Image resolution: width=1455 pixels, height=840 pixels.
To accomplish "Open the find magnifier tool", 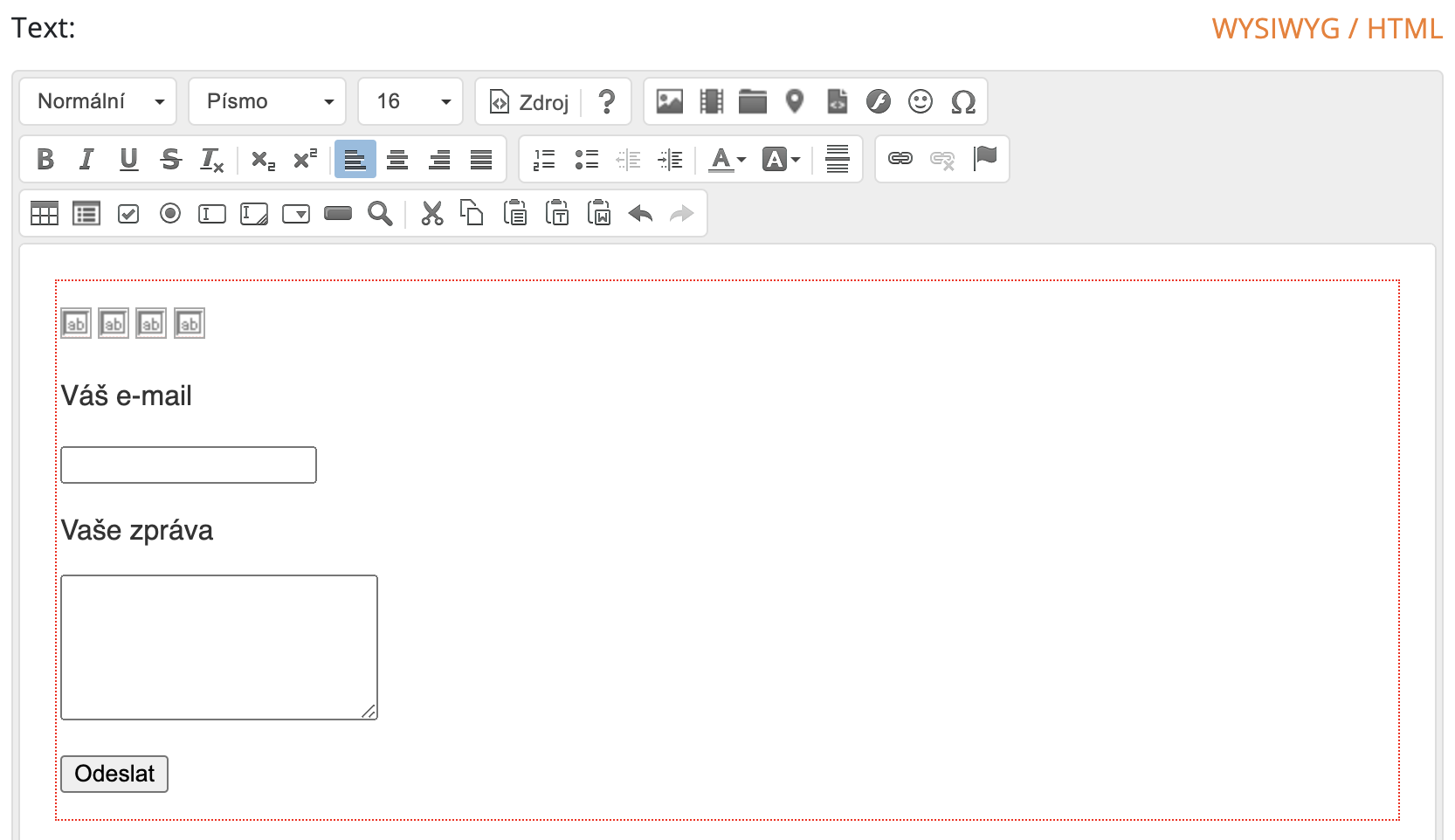I will point(380,214).
